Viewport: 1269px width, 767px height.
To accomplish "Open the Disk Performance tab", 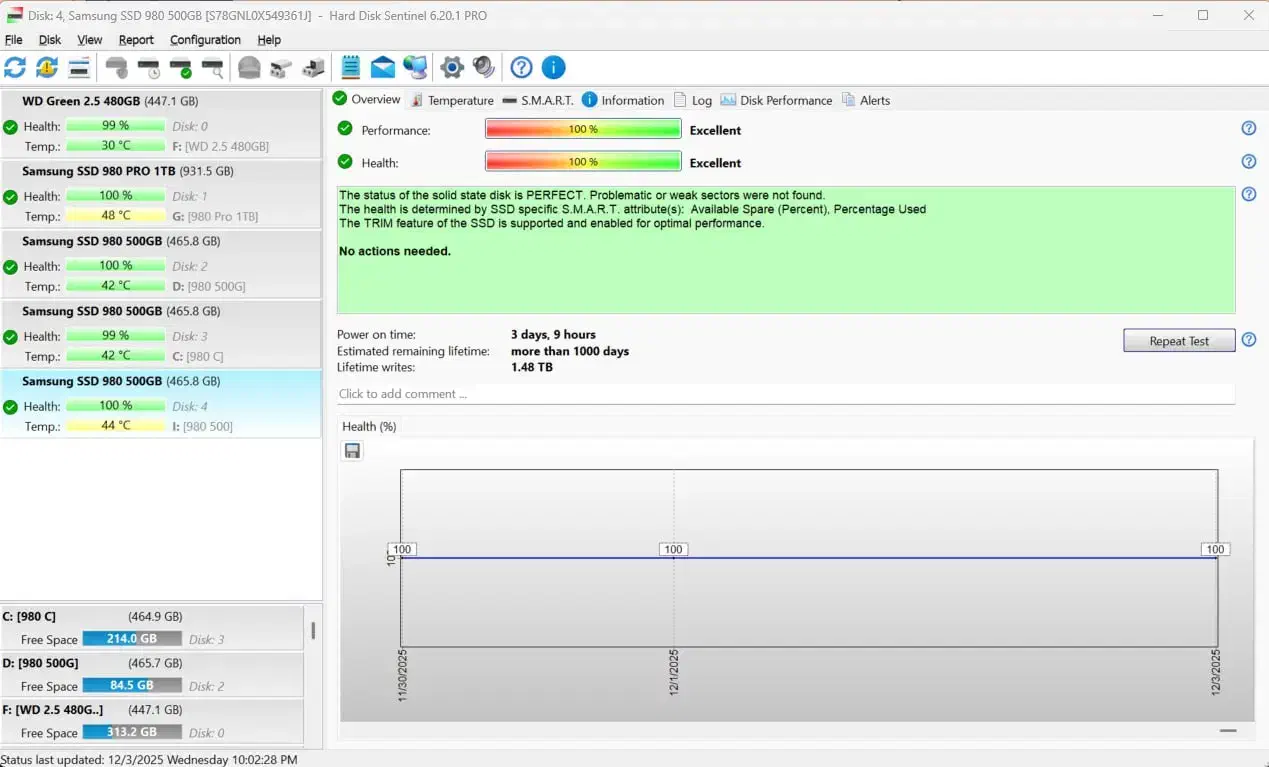I will click(x=776, y=100).
